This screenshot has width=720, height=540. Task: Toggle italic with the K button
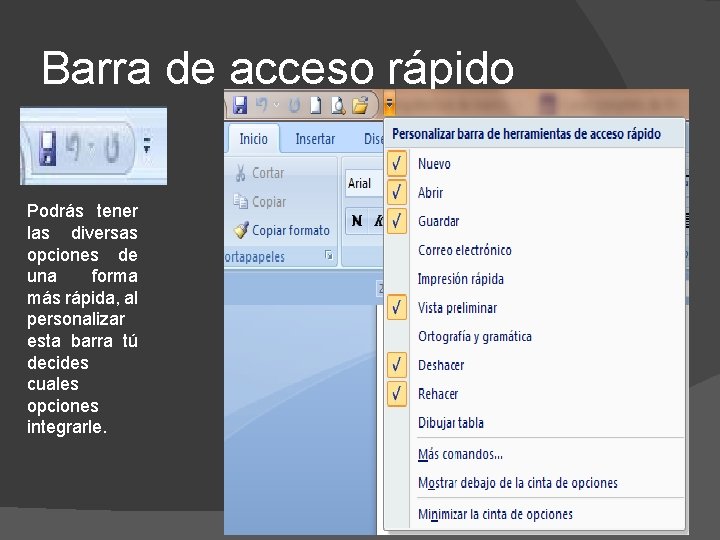378,221
